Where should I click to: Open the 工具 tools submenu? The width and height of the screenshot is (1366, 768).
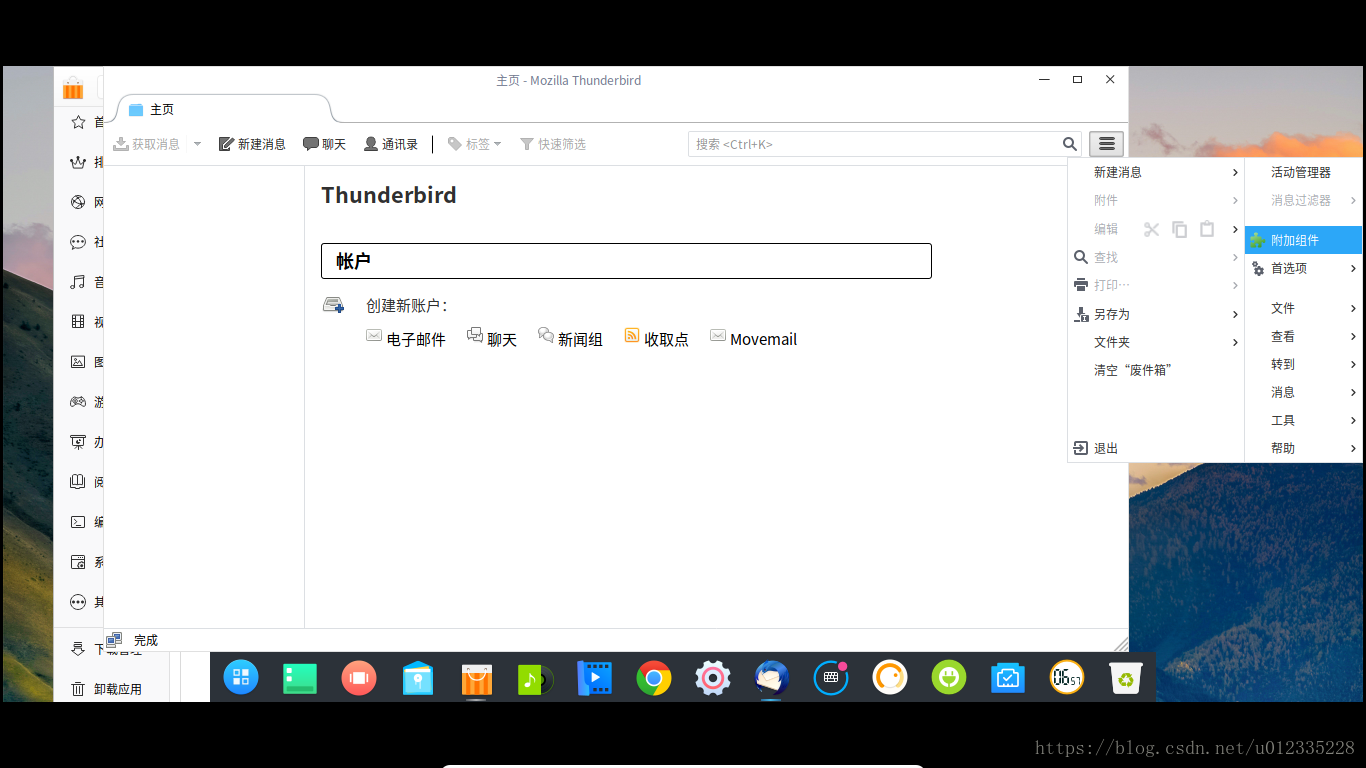click(x=1304, y=420)
